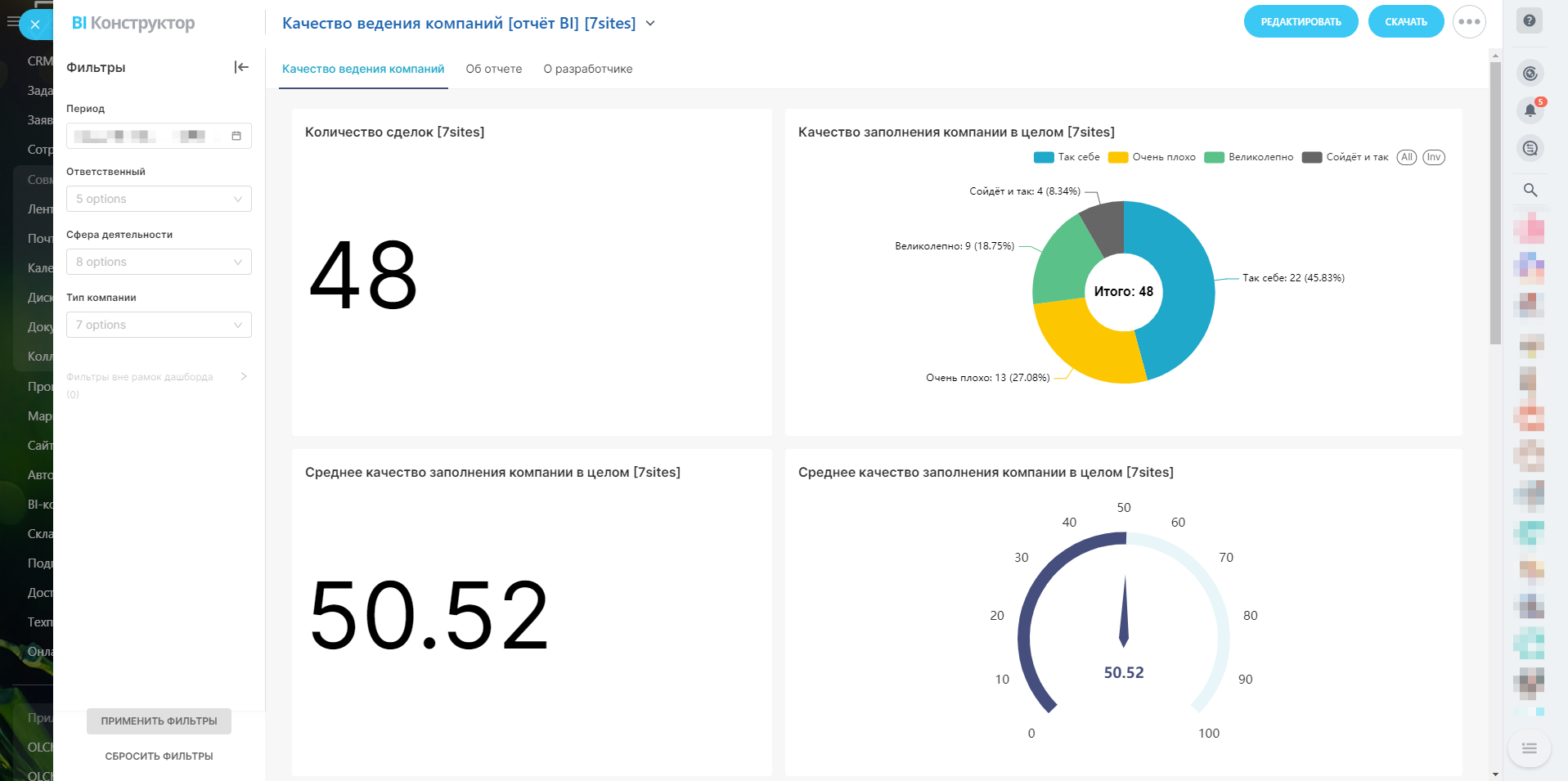Viewport: 1568px width, 781px height.
Task: Toggle 'Так себе' legend series
Action: coord(1067,157)
